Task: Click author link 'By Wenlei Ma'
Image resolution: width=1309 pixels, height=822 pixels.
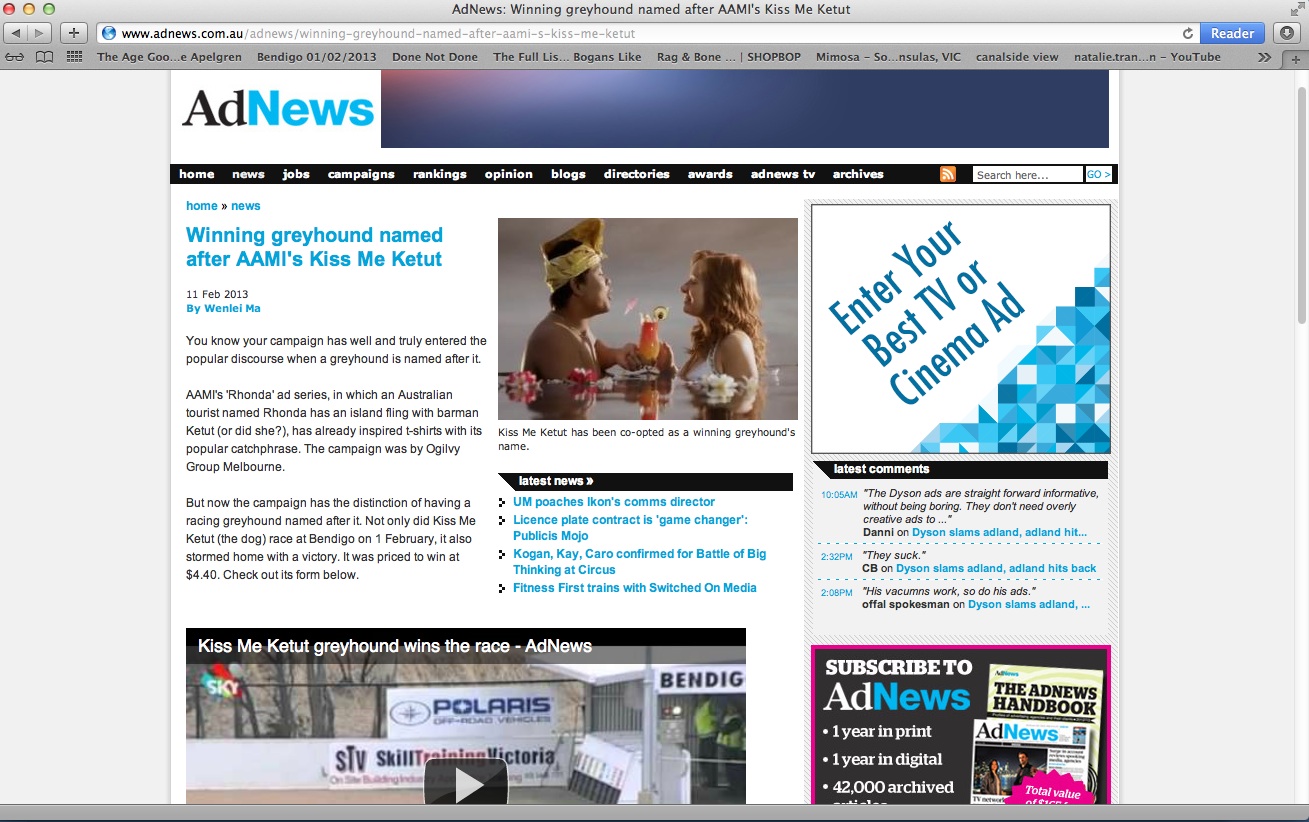Action: coord(223,308)
